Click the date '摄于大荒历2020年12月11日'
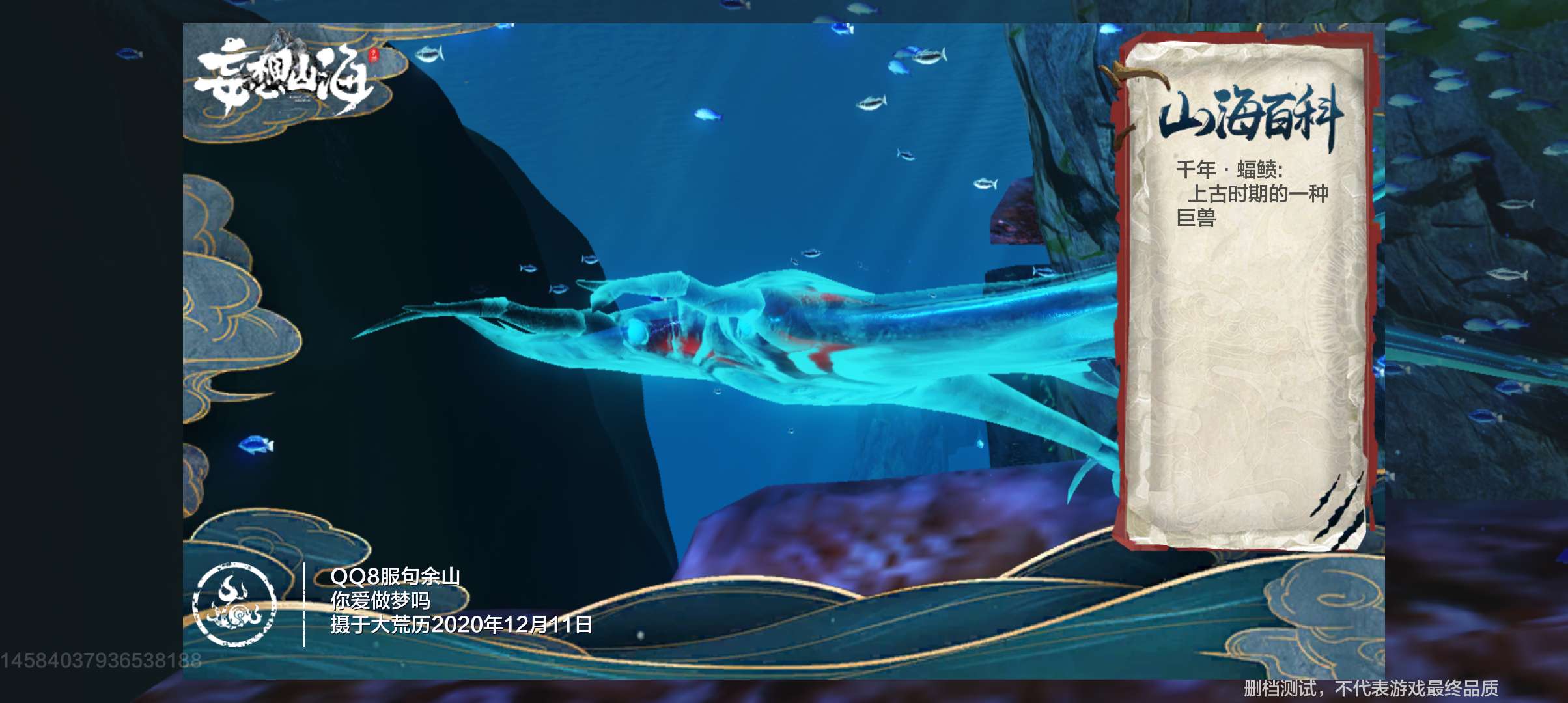 [461, 624]
